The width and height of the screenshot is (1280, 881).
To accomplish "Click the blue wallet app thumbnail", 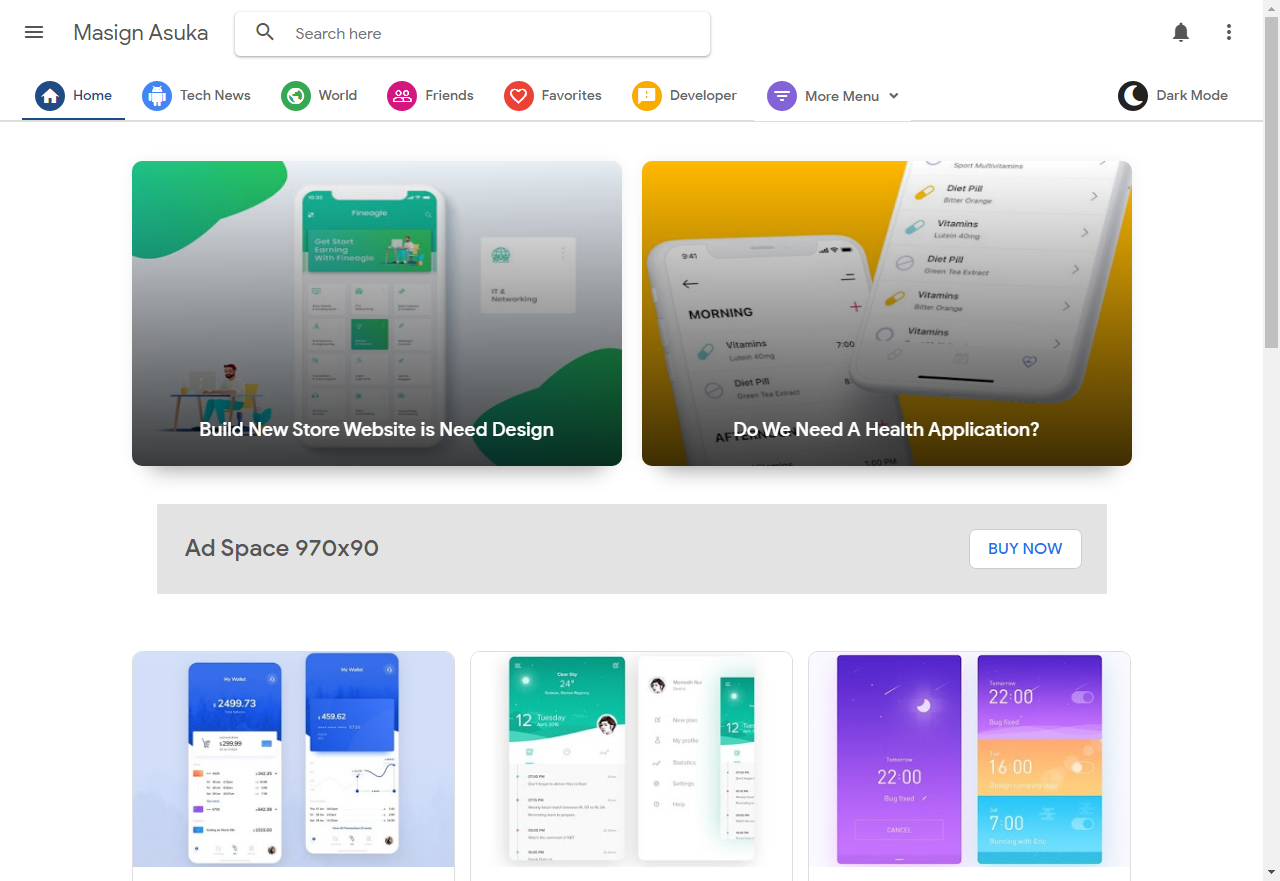I will [293, 759].
